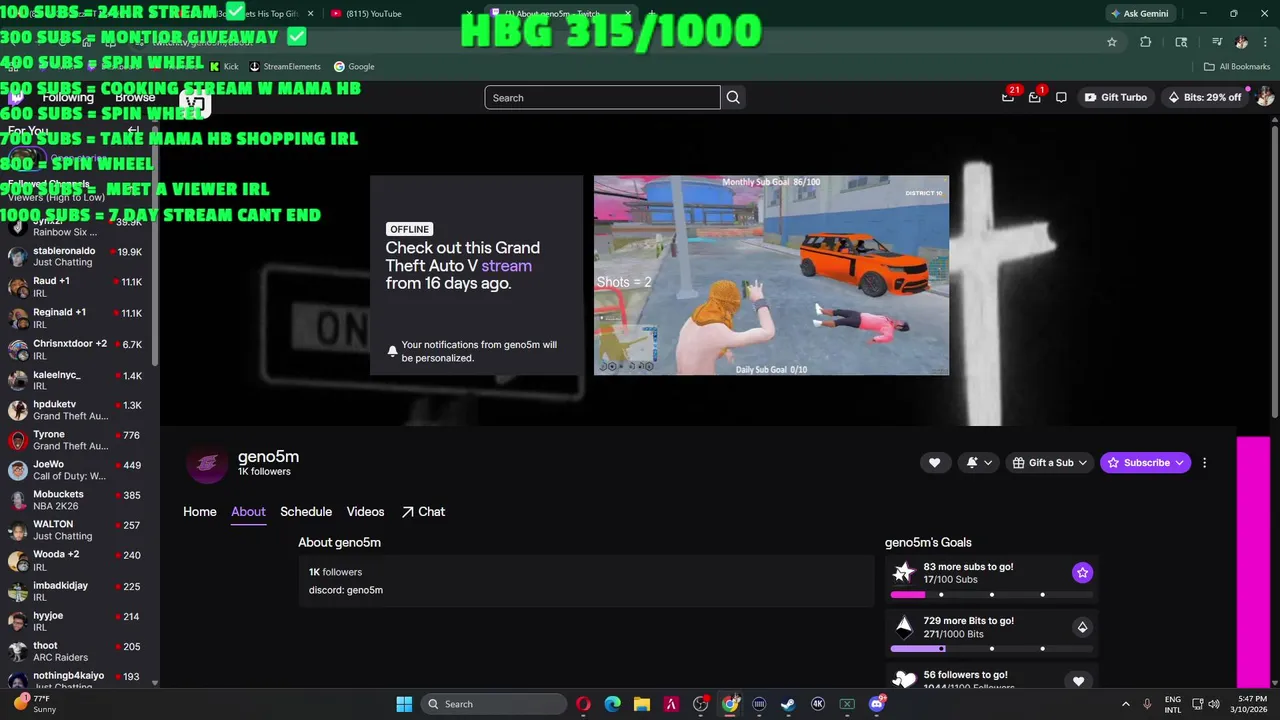Click the Bits icon button in Bits goal
This screenshot has width=1280, height=720.
pyautogui.click(x=1082, y=627)
